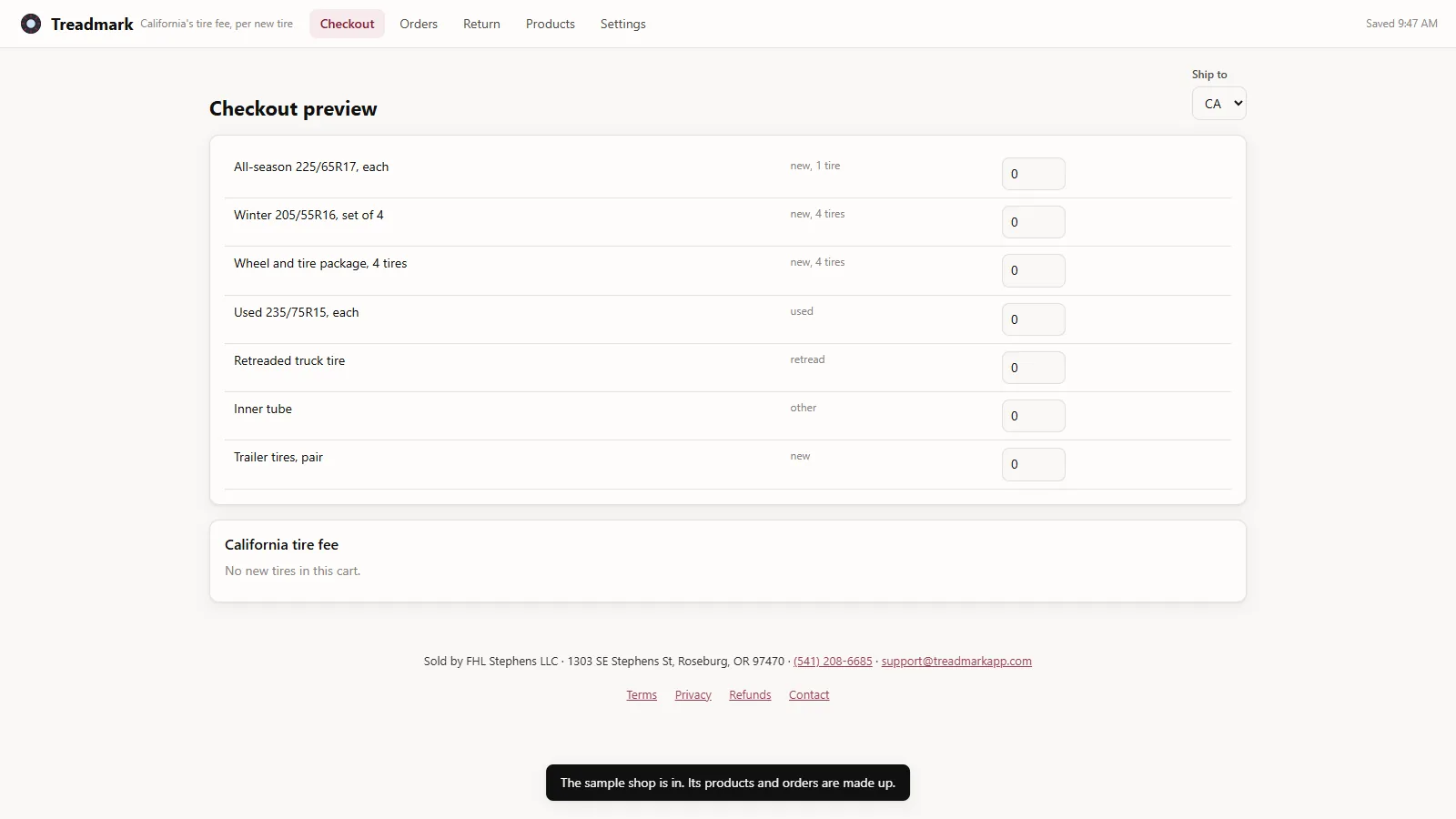The width and height of the screenshot is (1456, 819).
Task: Click the sample shop toast notification
Action: [x=728, y=783]
